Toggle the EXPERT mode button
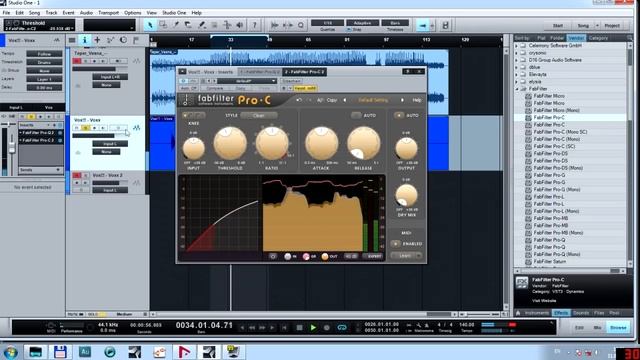The height and width of the screenshot is (360, 640). [x=374, y=256]
